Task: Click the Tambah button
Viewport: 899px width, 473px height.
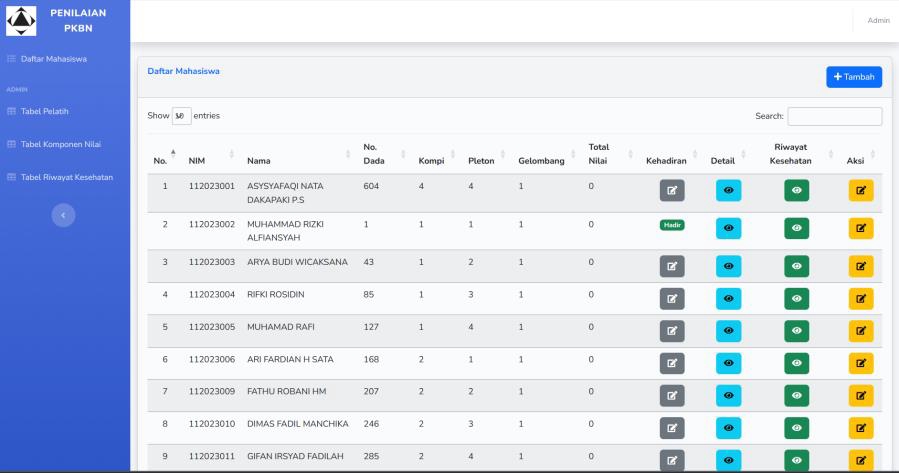Action: 853,77
